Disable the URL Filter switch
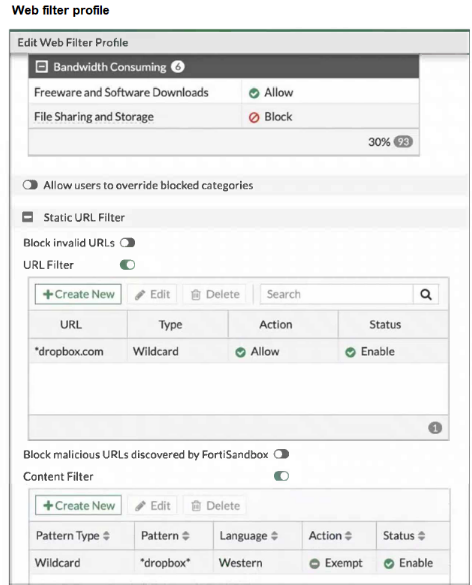The image size is (472, 585). tap(127, 265)
